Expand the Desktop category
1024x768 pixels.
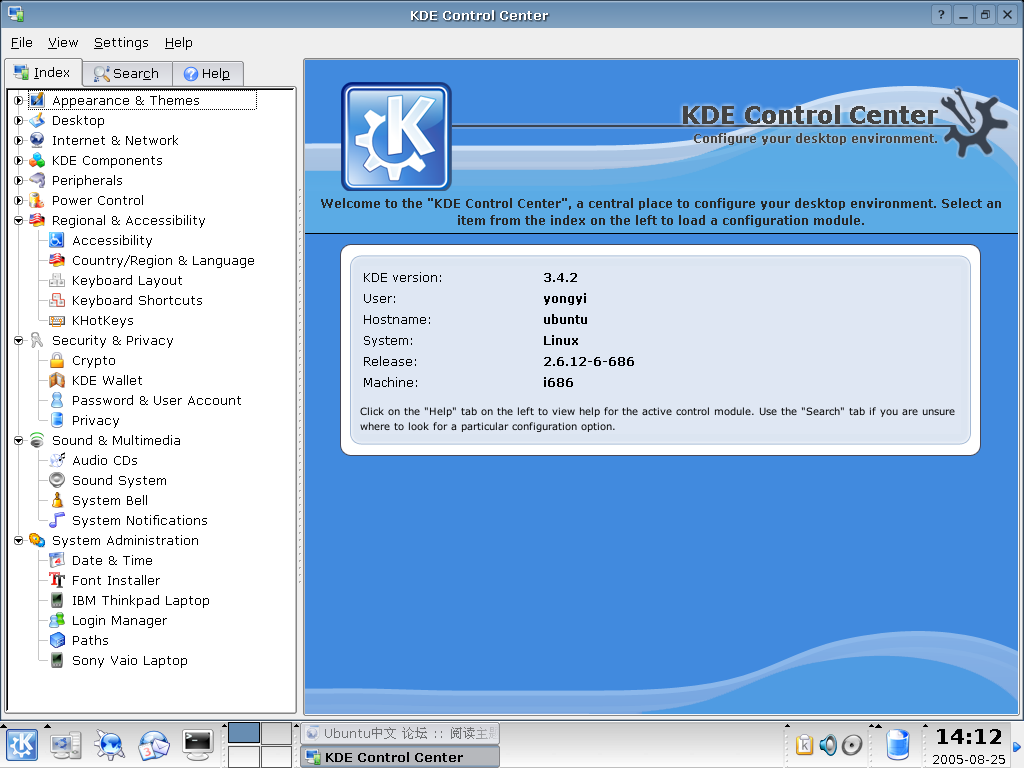[x=18, y=121]
